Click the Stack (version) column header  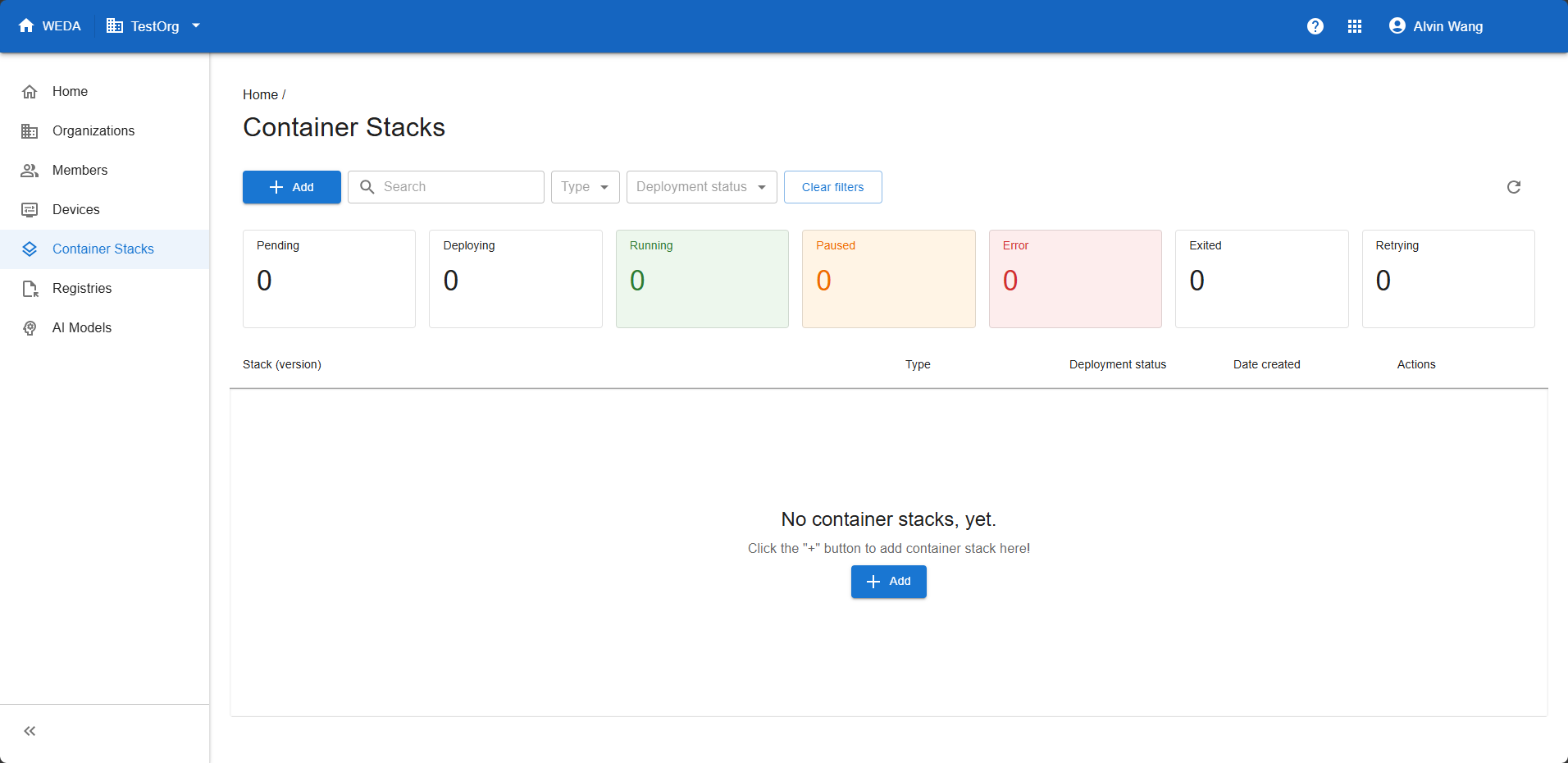pyautogui.click(x=282, y=364)
